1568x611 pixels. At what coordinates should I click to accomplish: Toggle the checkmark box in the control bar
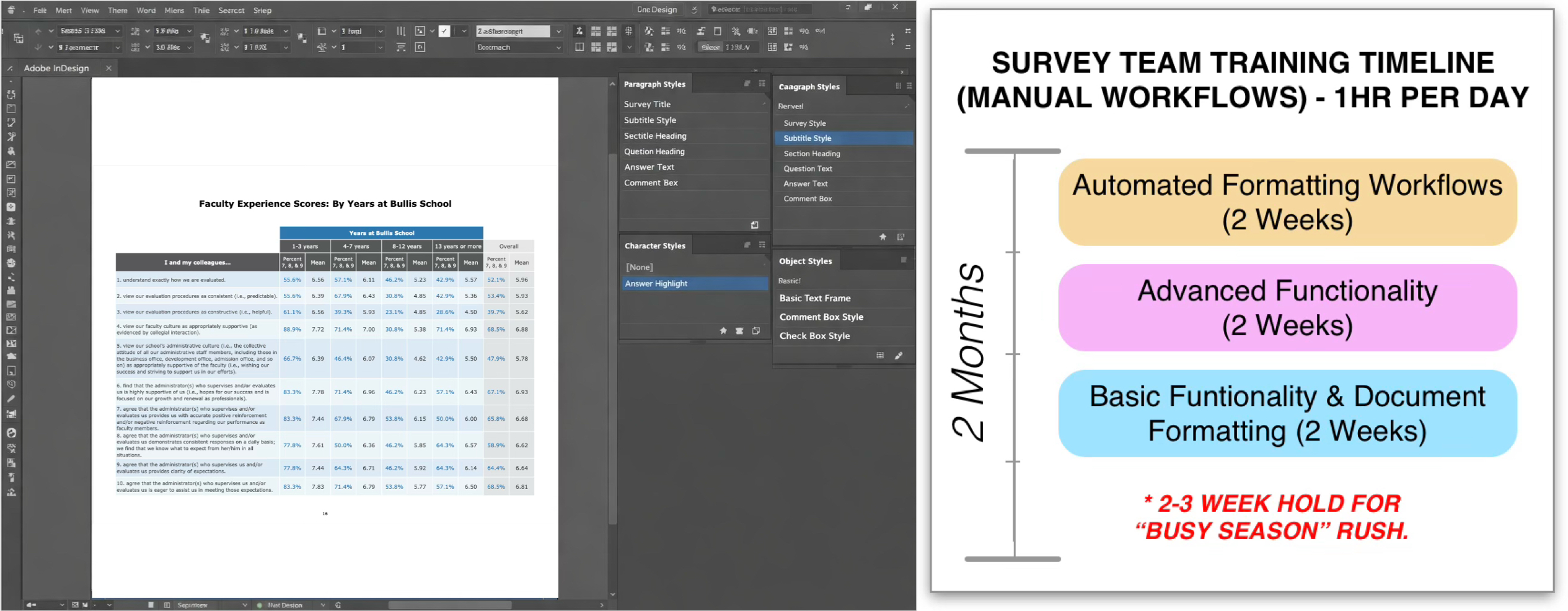(444, 31)
